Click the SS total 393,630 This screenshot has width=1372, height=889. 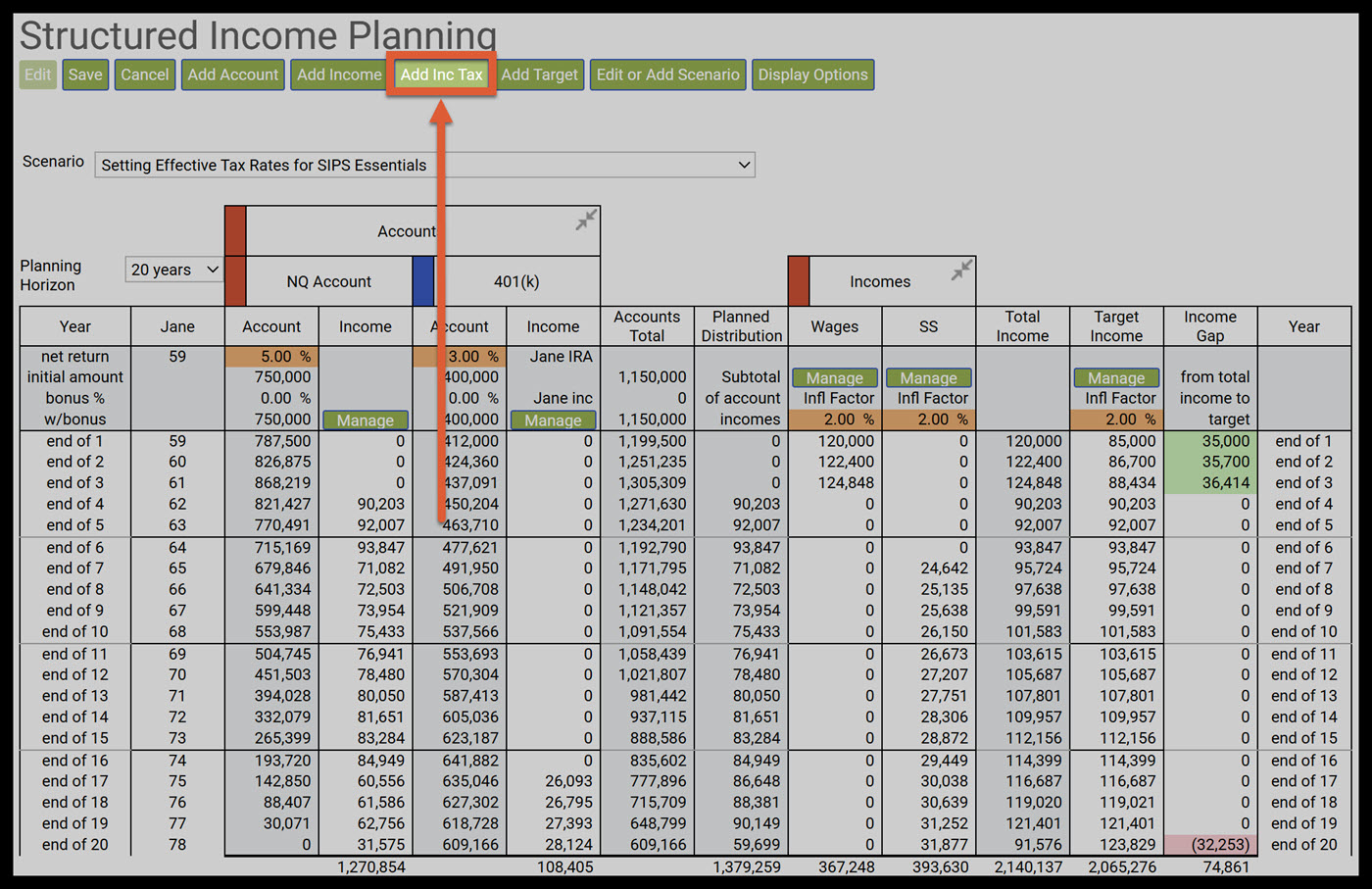941,867
